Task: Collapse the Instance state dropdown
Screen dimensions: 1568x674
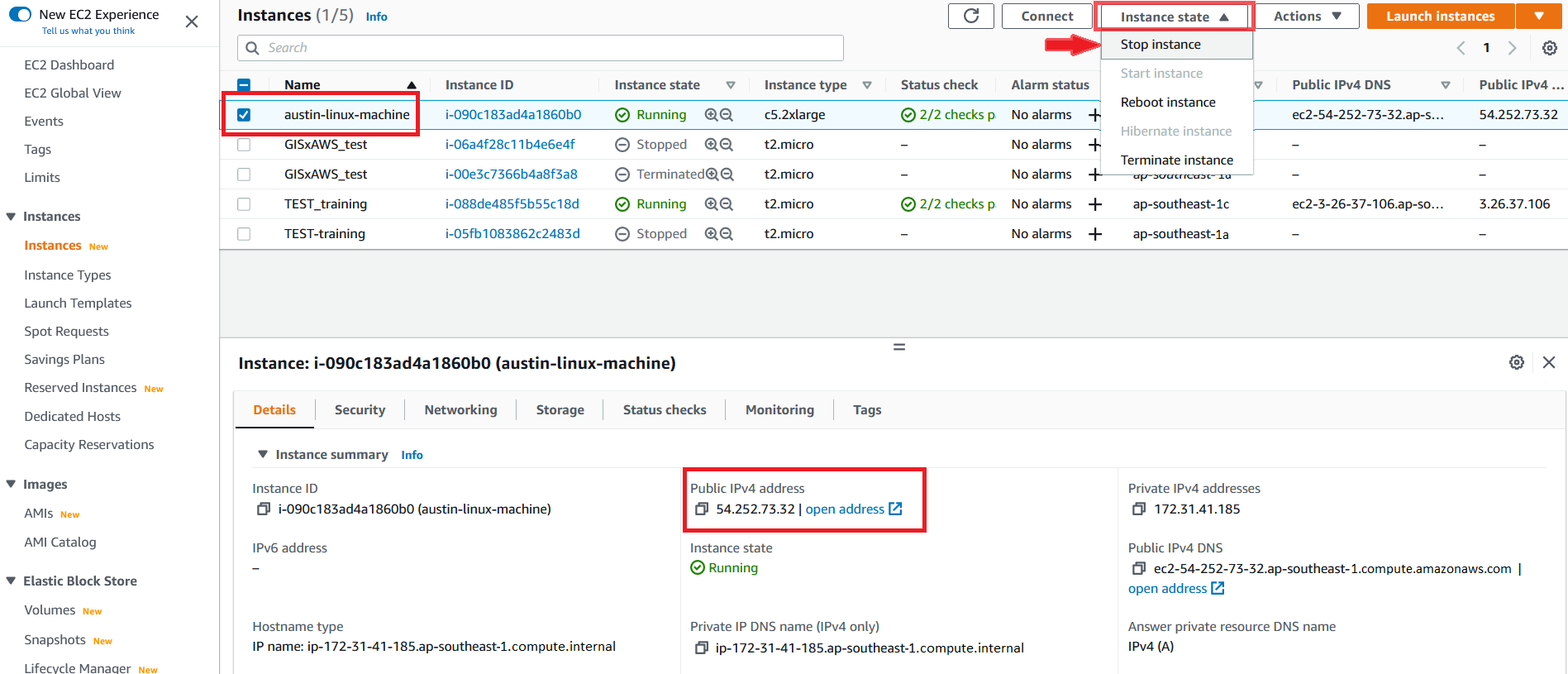Action: point(1175,17)
